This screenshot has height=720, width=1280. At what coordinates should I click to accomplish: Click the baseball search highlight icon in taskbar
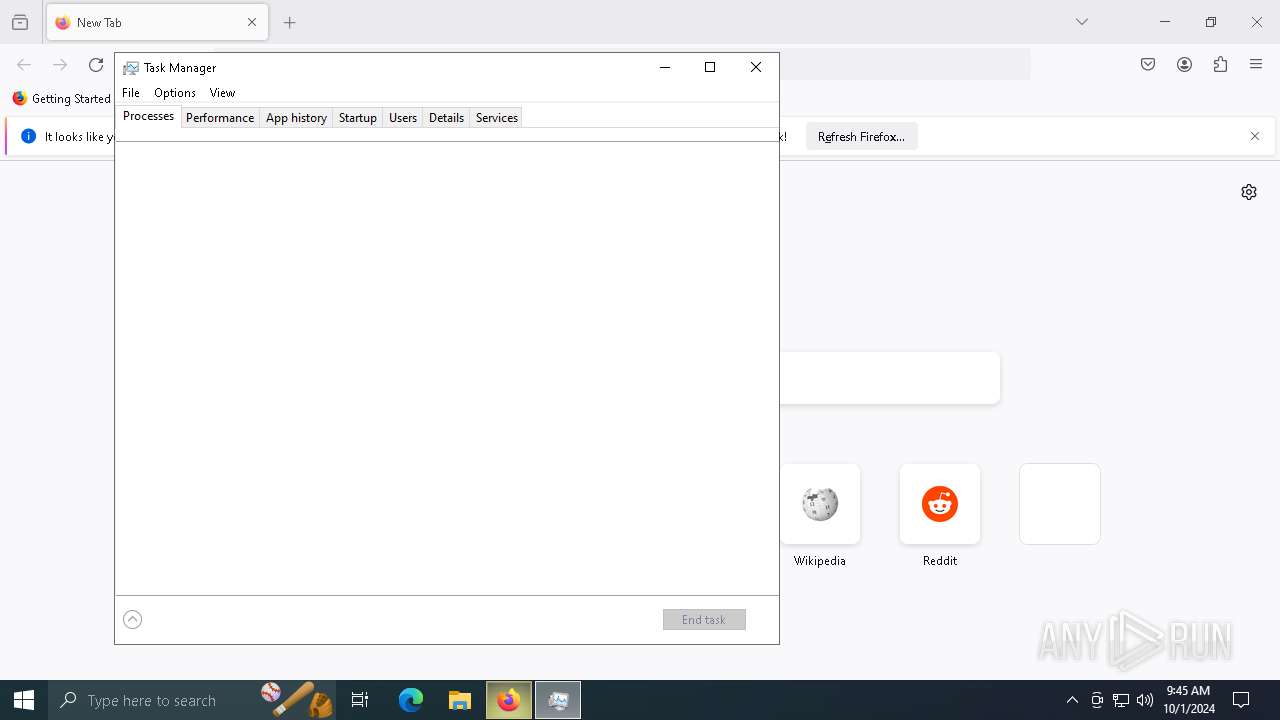(297, 699)
